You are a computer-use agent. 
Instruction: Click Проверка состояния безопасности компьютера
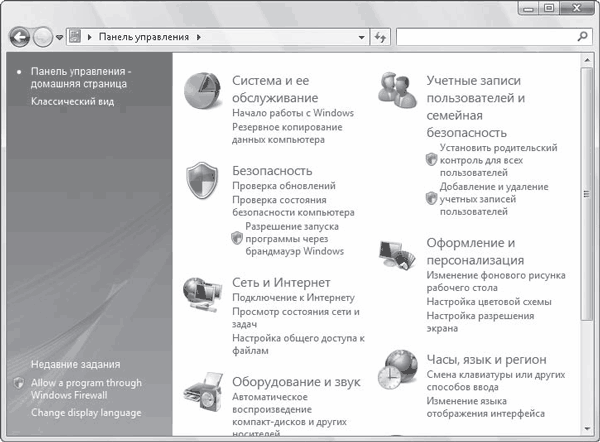pos(293,206)
